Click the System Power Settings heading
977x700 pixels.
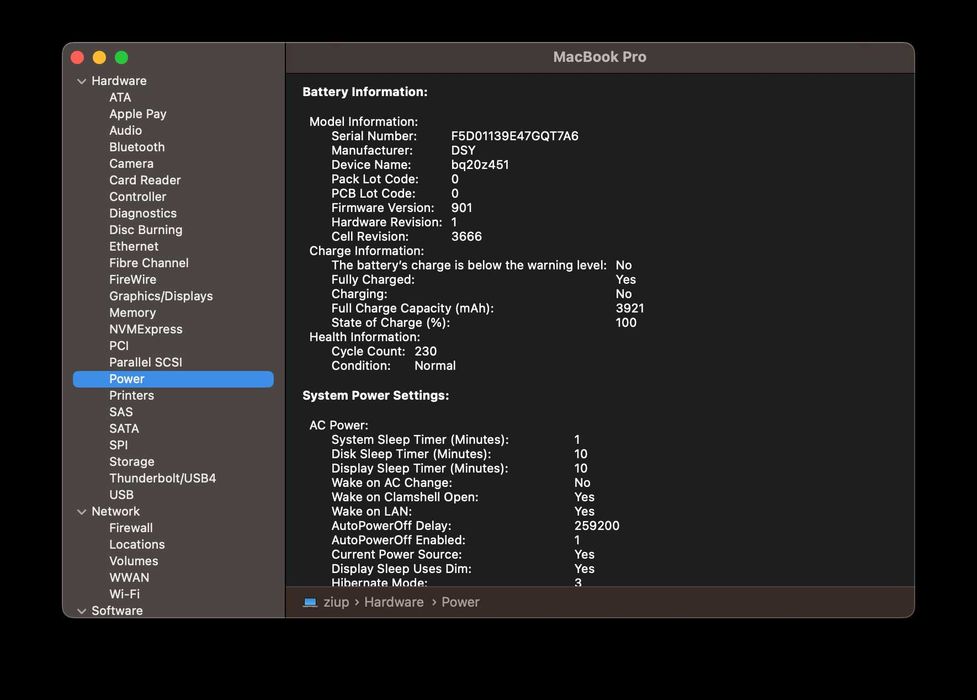point(376,395)
